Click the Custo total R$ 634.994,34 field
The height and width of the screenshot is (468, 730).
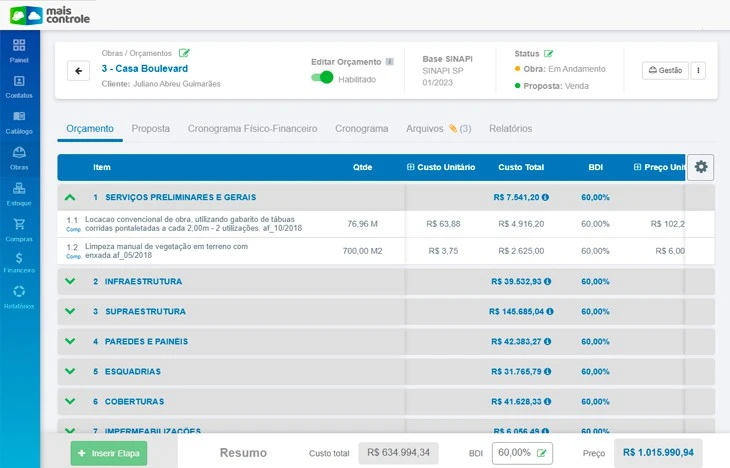pos(399,453)
